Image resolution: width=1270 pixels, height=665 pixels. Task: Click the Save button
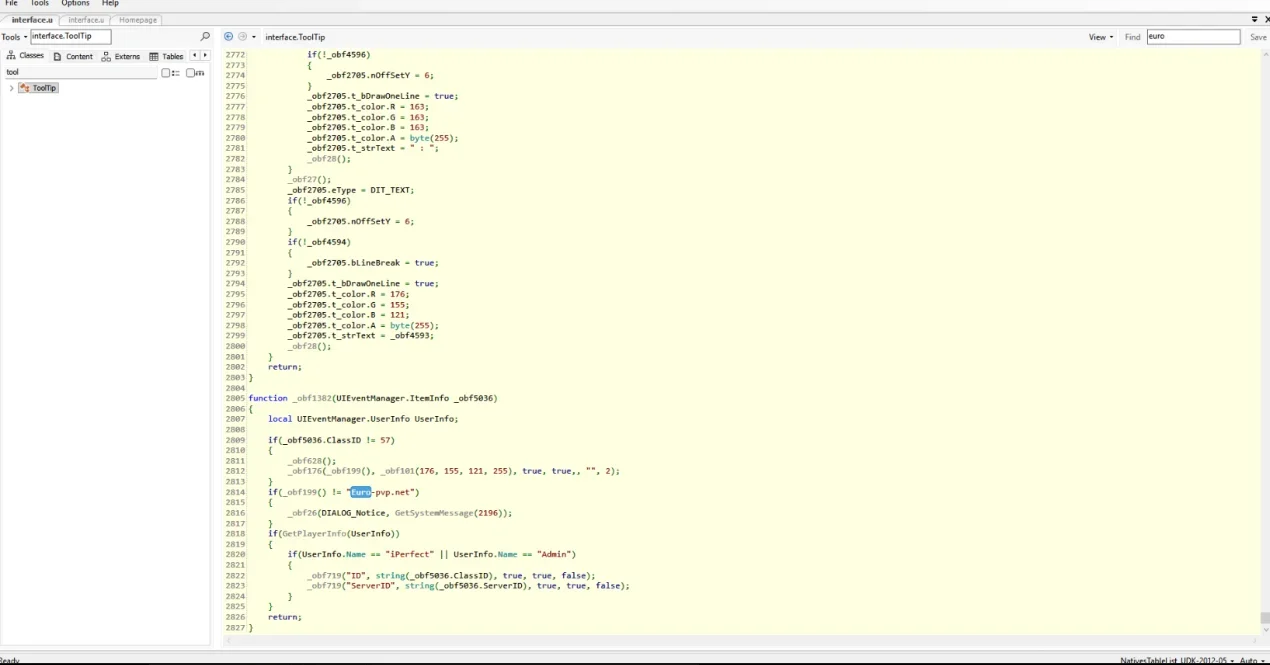point(1258,37)
